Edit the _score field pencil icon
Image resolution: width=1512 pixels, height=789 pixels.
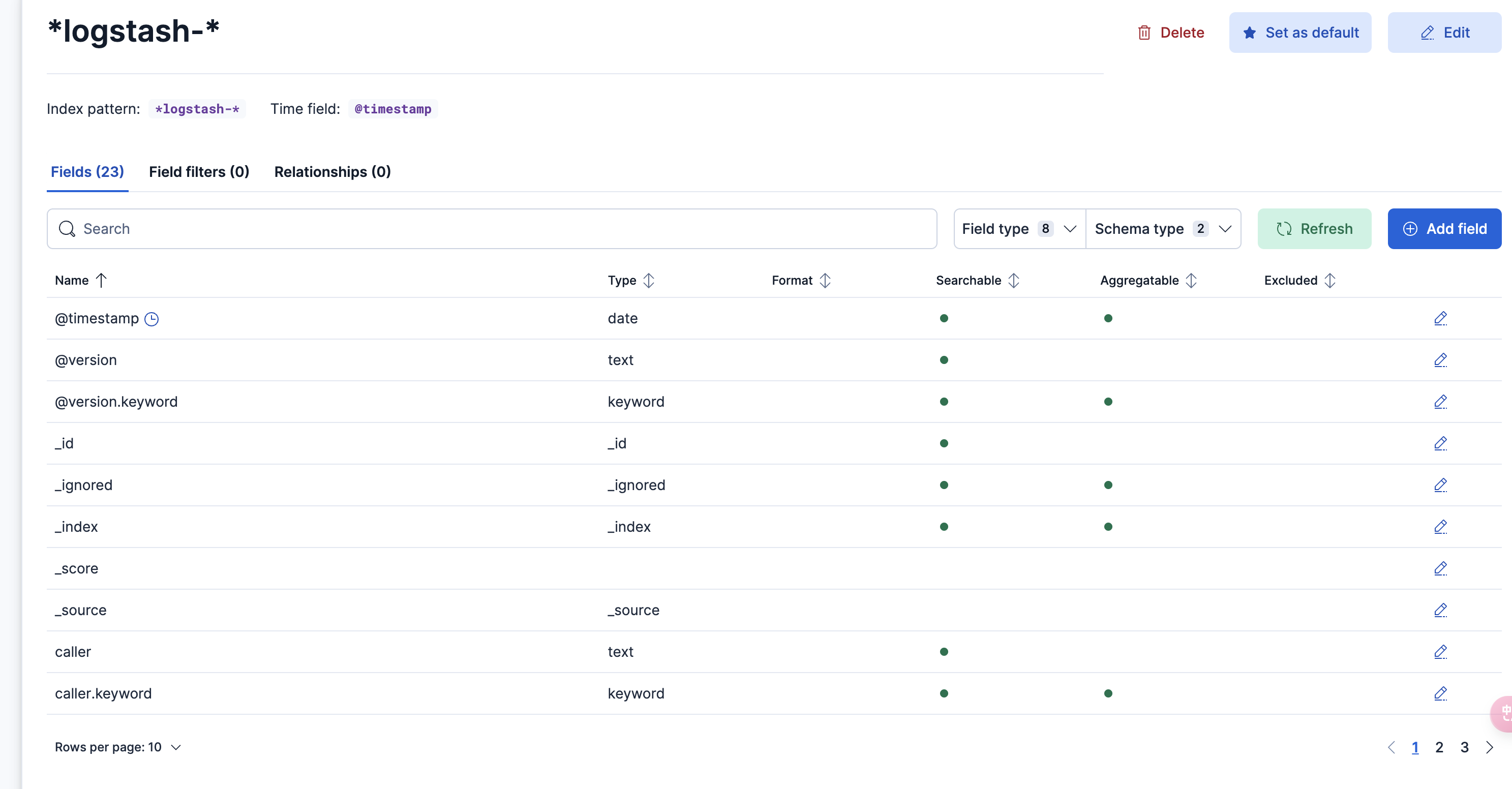pyautogui.click(x=1440, y=568)
